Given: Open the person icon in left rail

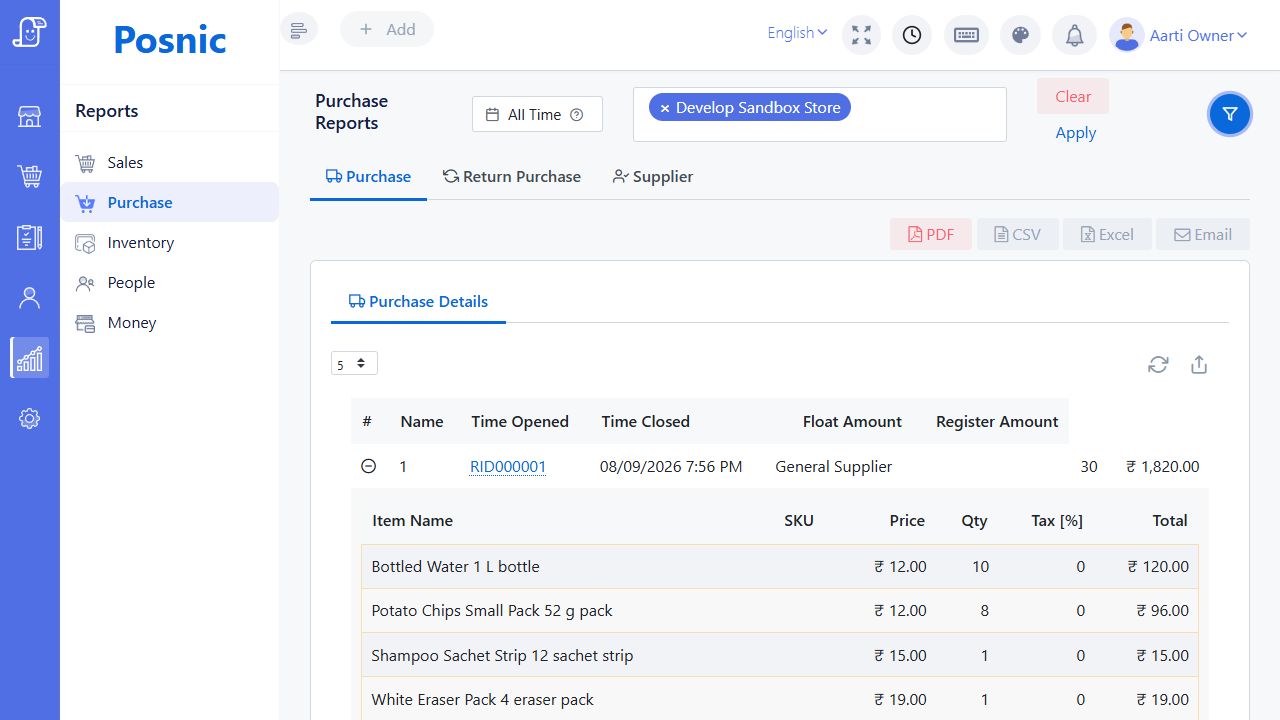Looking at the screenshot, I should tap(29, 297).
